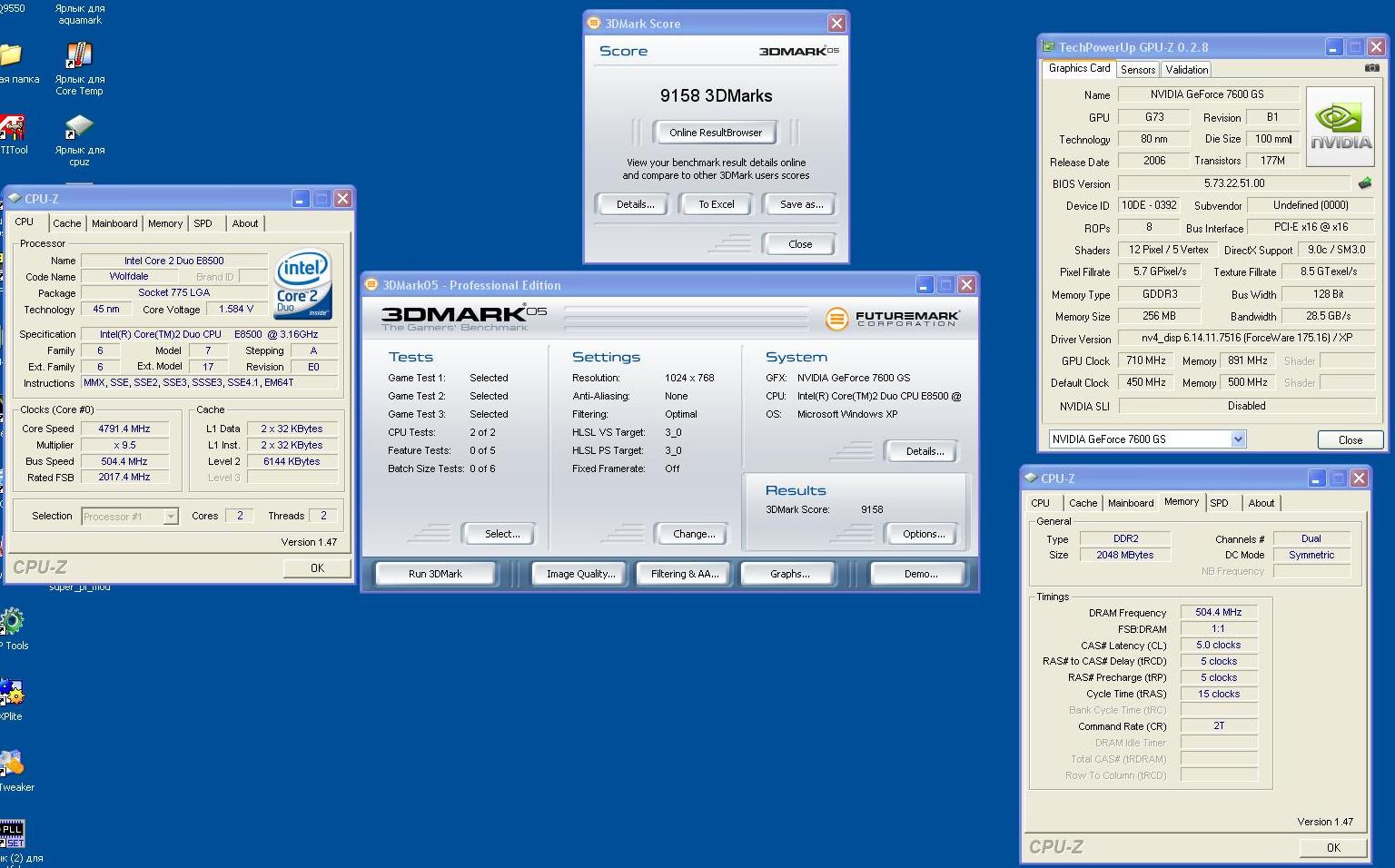The width and height of the screenshot is (1395, 868).
Task: Click the Memory Size 2048 MBytes value
Action: pos(1125,556)
